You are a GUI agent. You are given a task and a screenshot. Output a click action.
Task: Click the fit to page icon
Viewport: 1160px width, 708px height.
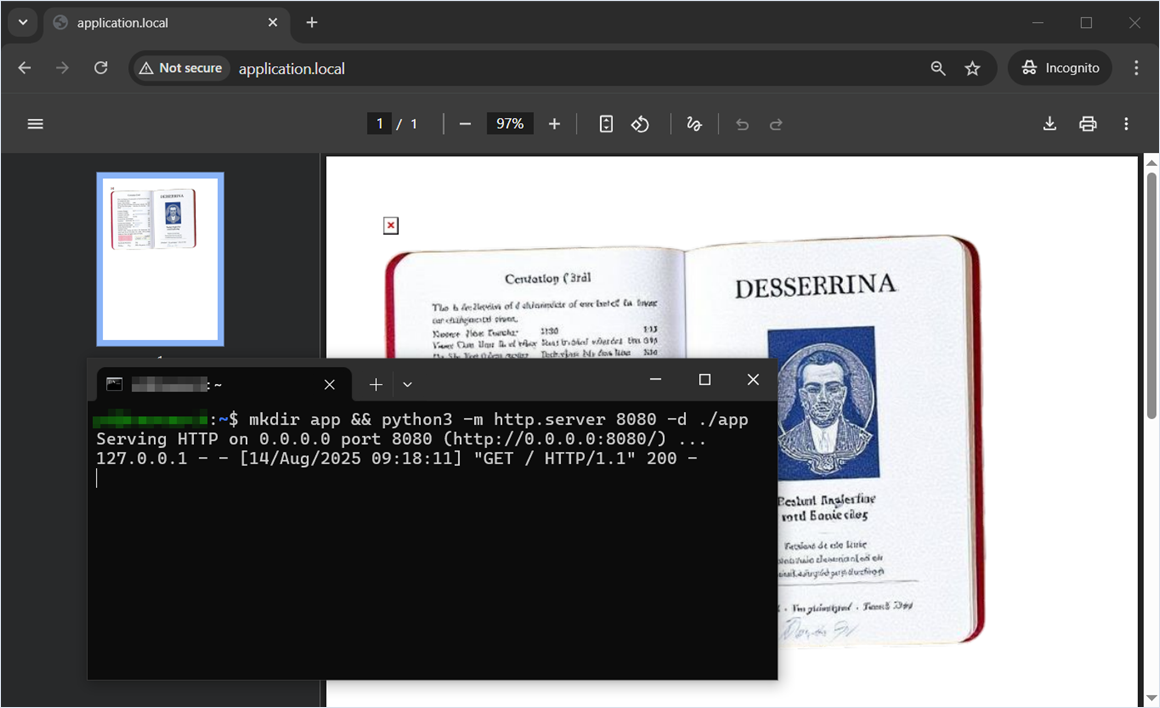point(606,124)
